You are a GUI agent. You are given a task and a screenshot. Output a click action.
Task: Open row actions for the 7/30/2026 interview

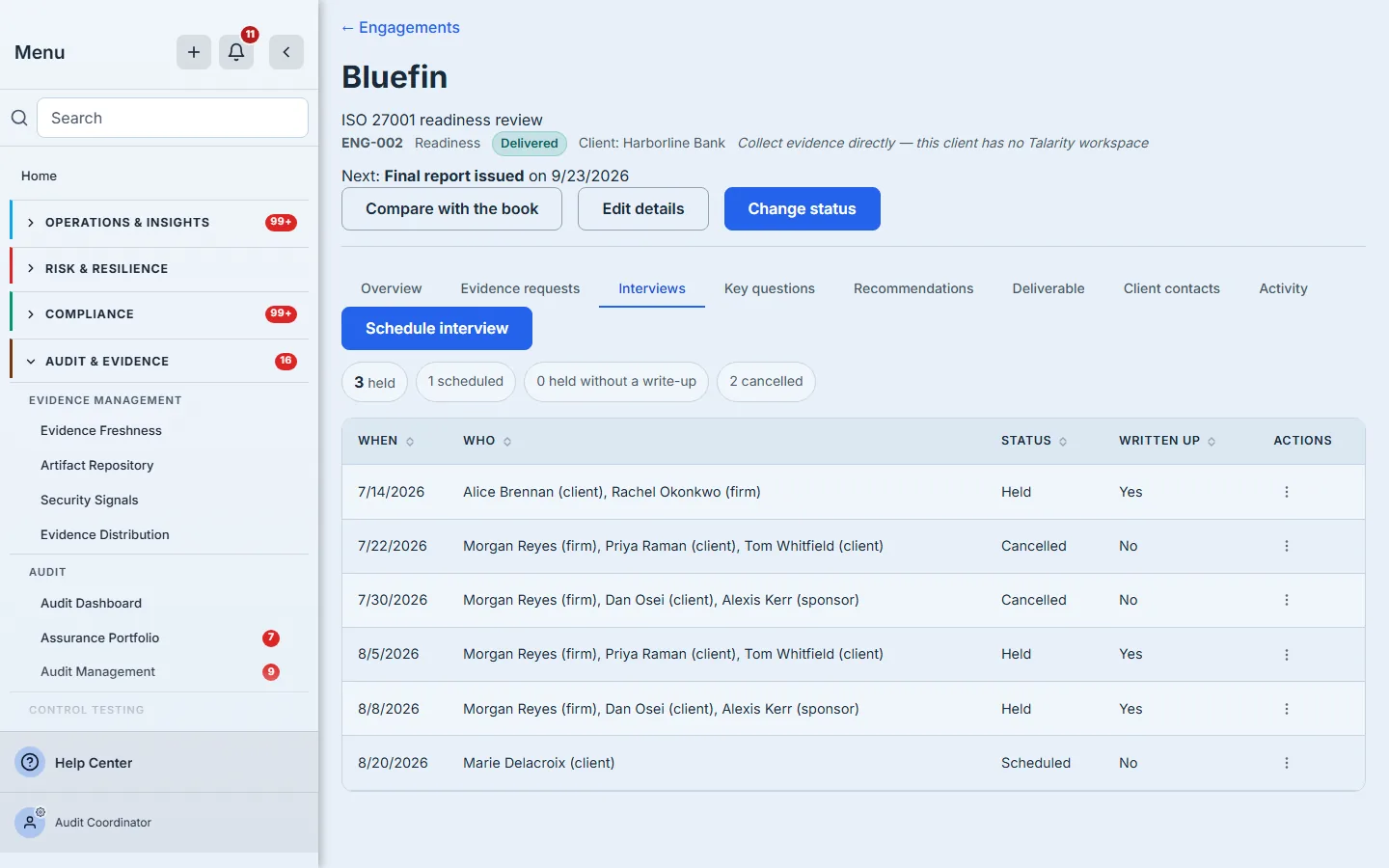coord(1287,600)
